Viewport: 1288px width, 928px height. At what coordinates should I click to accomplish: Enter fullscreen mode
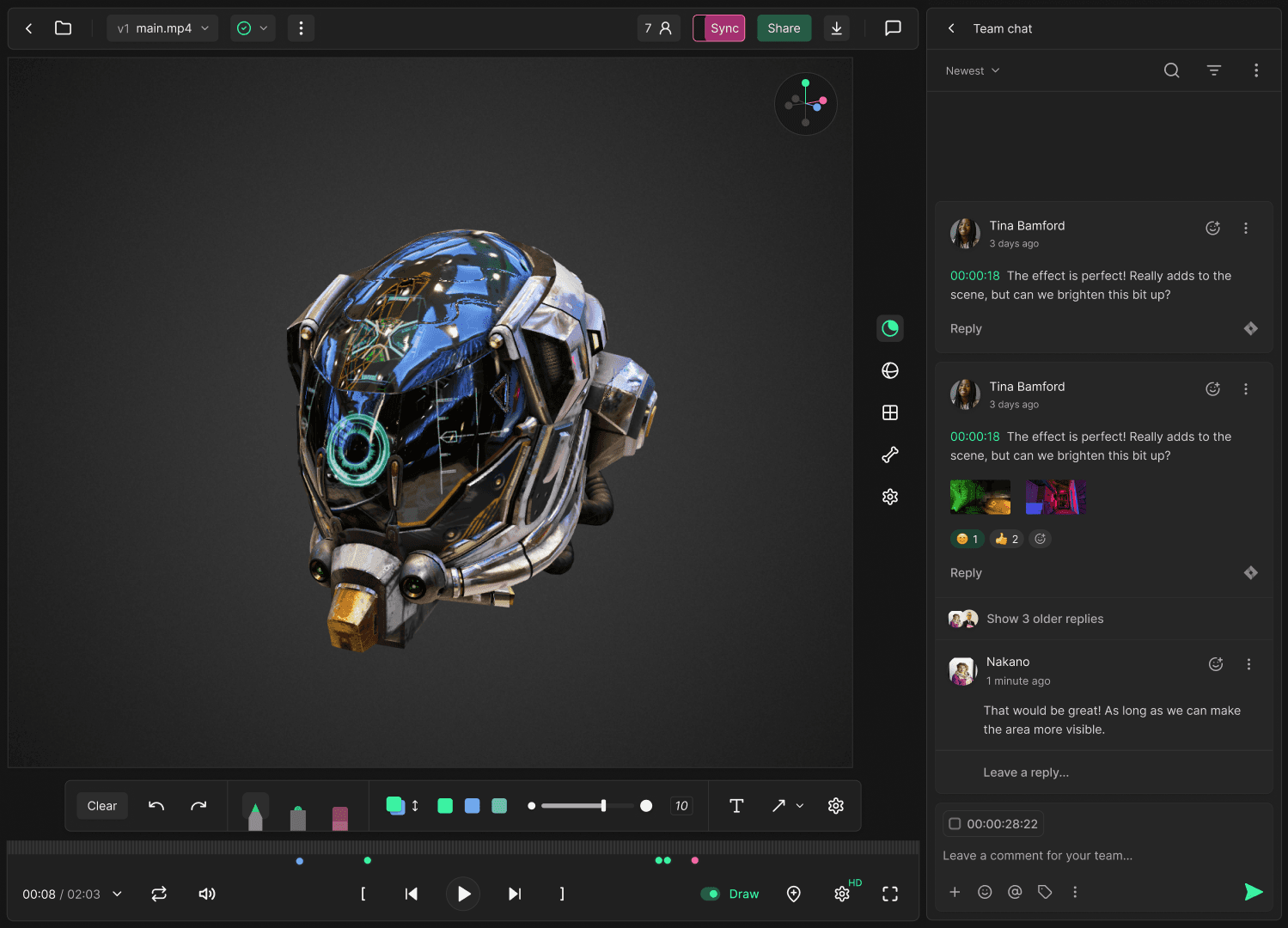pos(890,894)
